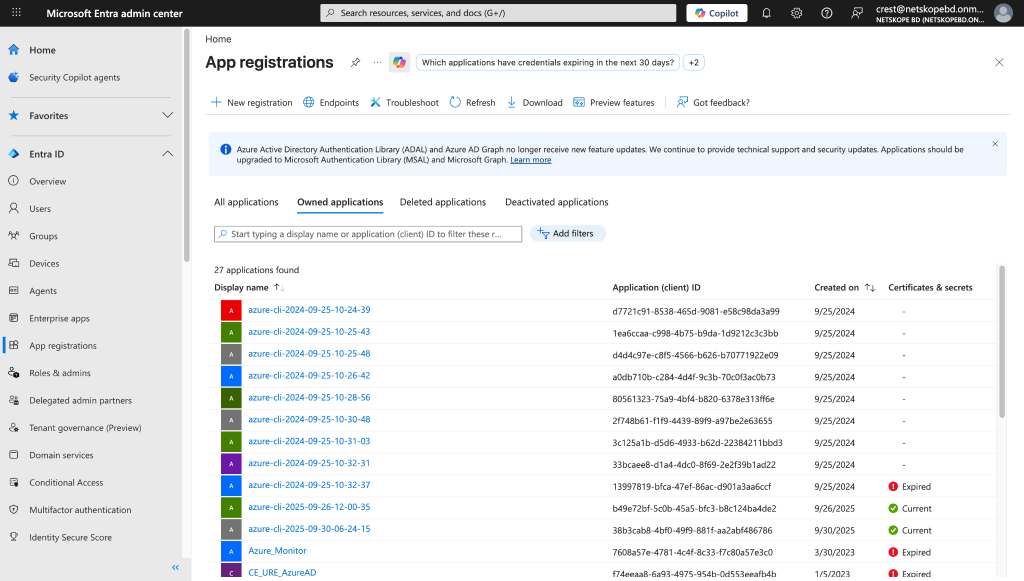
Task: Open the Copilot button in header
Action: pyautogui.click(x=717, y=13)
